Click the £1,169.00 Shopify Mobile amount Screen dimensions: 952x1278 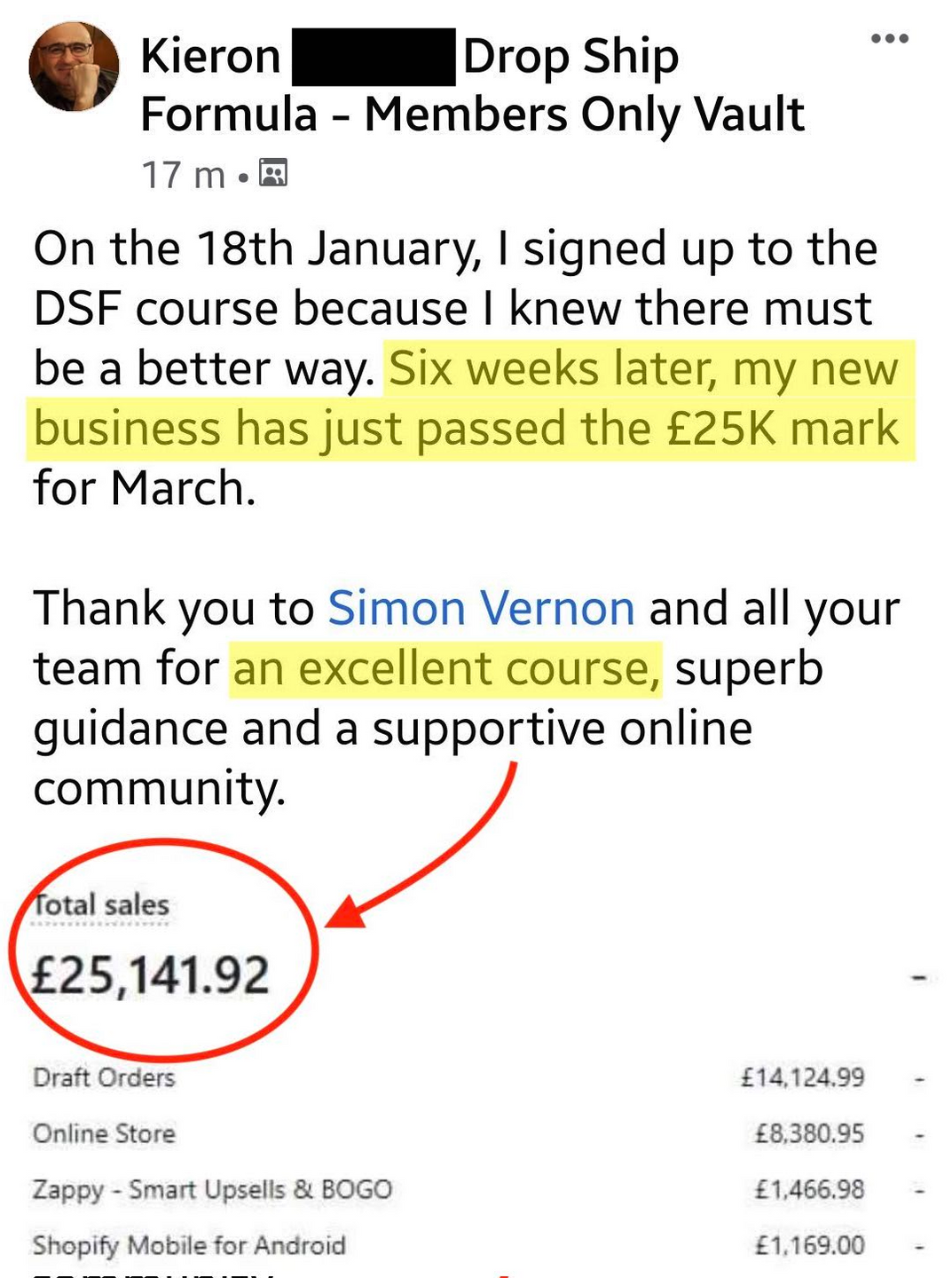click(x=809, y=1245)
